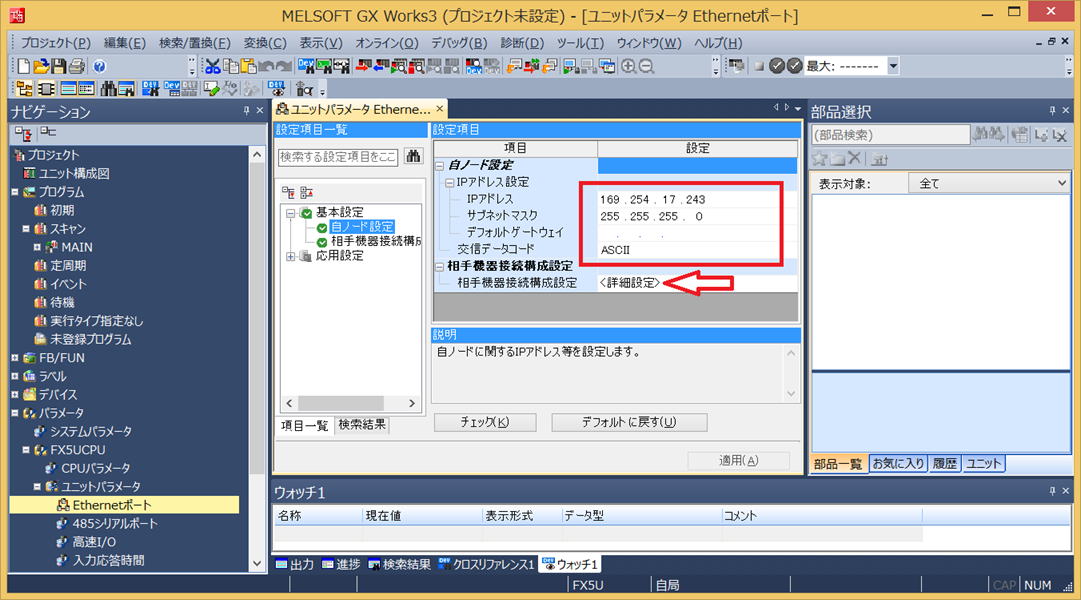Click the zoom in magnifier icon
Image resolution: width=1081 pixels, height=600 pixels.
click(628, 66)
